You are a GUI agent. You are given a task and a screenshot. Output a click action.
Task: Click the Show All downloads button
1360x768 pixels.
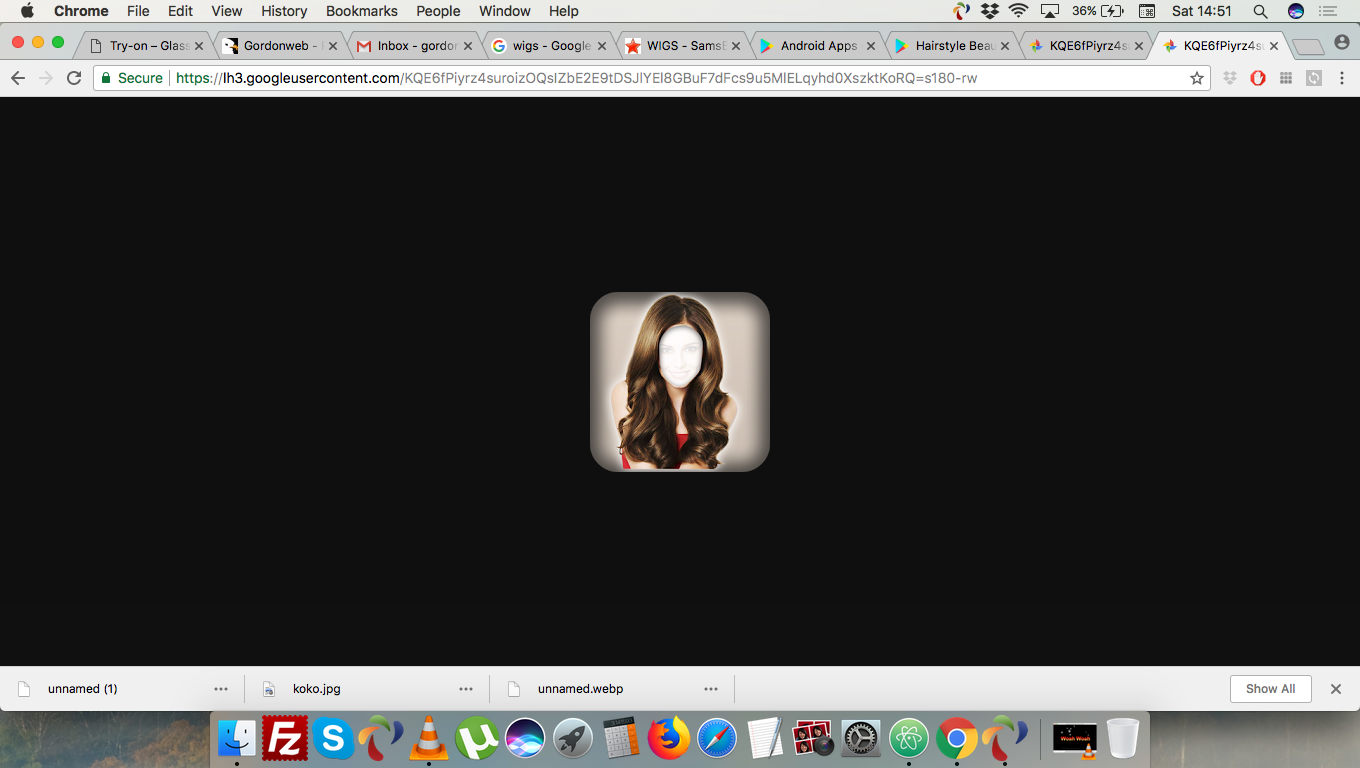tap(1270, 688)
